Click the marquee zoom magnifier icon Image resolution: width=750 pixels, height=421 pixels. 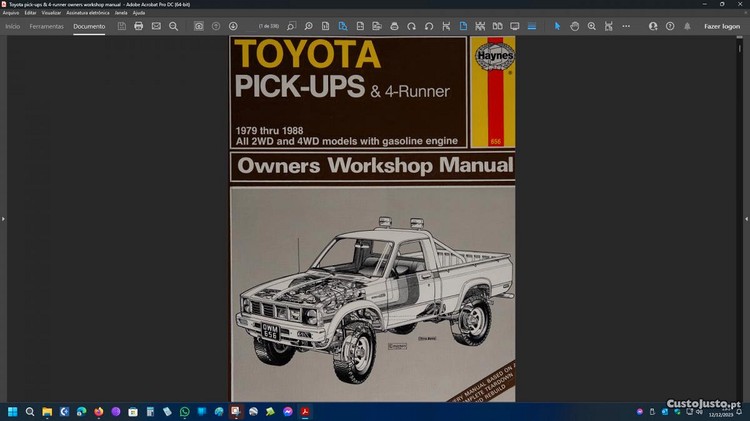tap(592, 26)
